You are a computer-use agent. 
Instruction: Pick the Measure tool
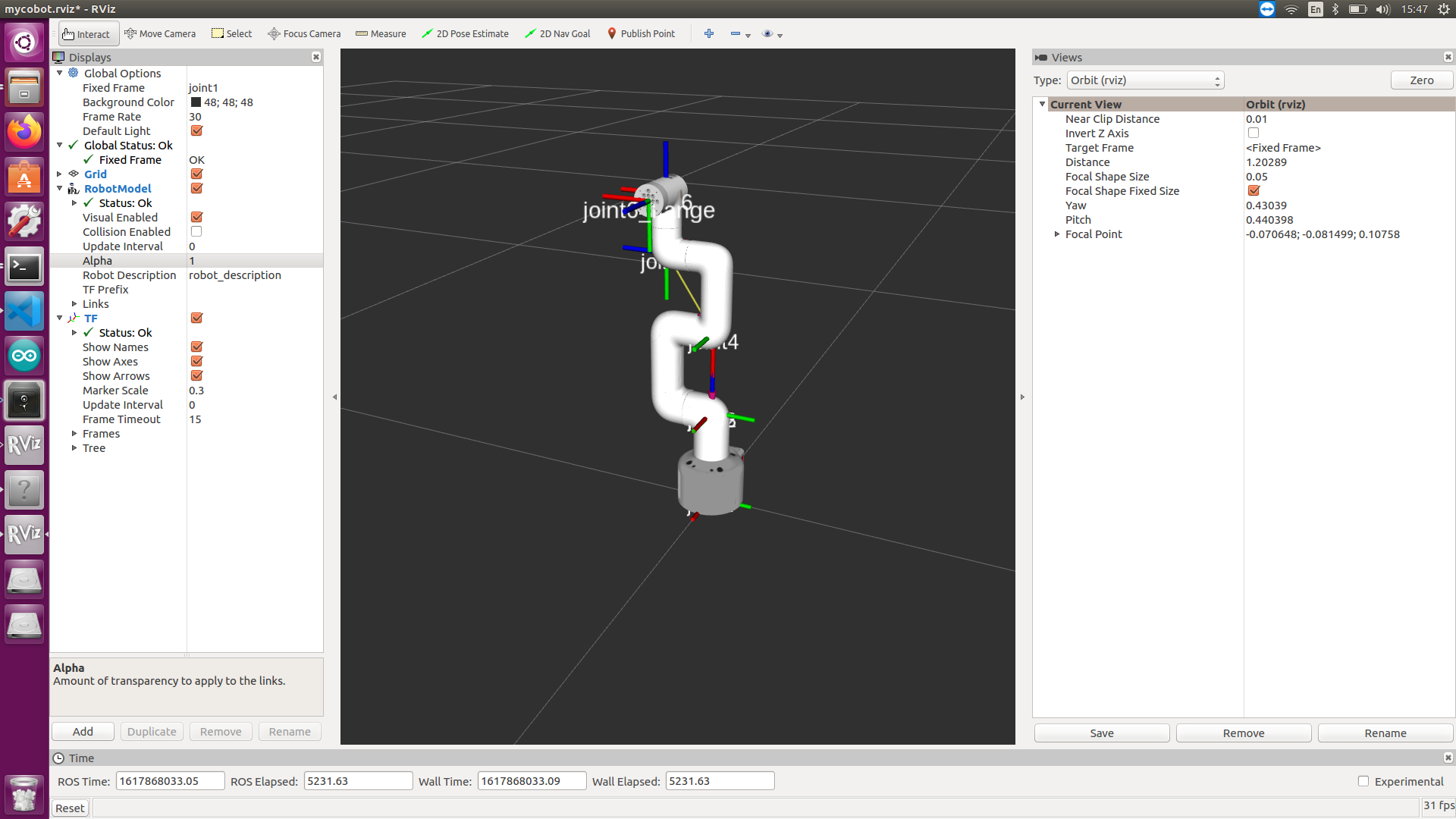(x=381, y=34)
